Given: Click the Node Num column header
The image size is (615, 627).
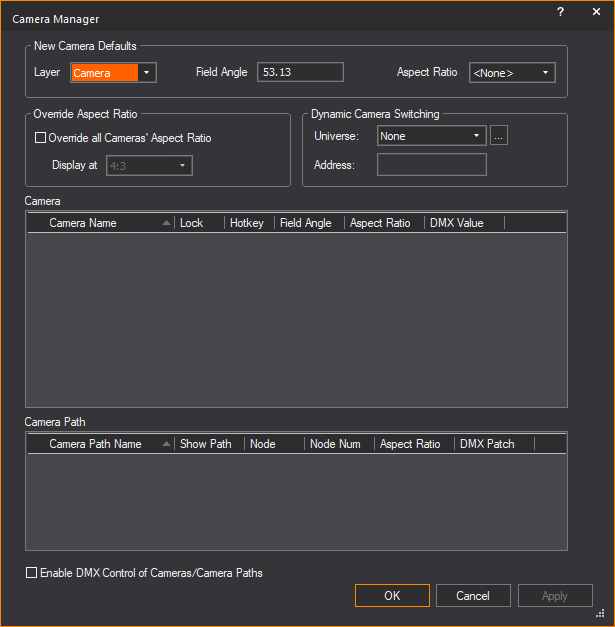Looking at the screenshot, I should 336,444.
